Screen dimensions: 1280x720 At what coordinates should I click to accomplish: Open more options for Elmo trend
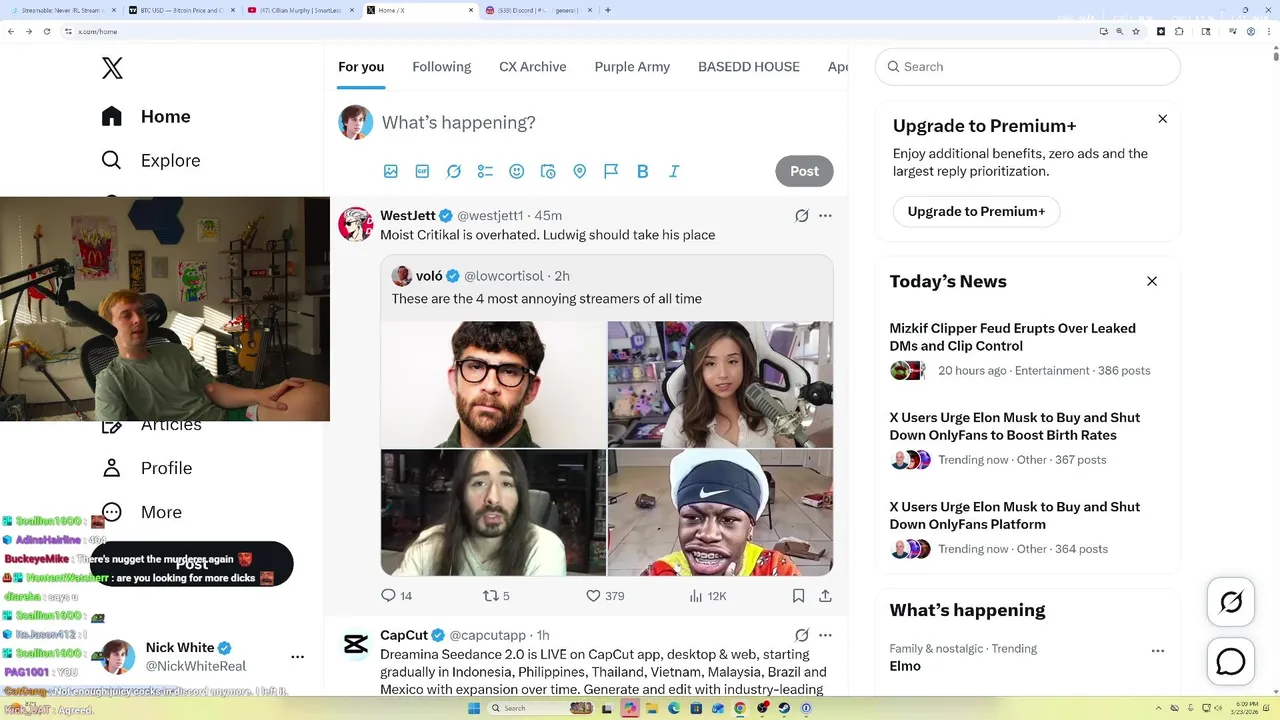(x=1158, y=650)
